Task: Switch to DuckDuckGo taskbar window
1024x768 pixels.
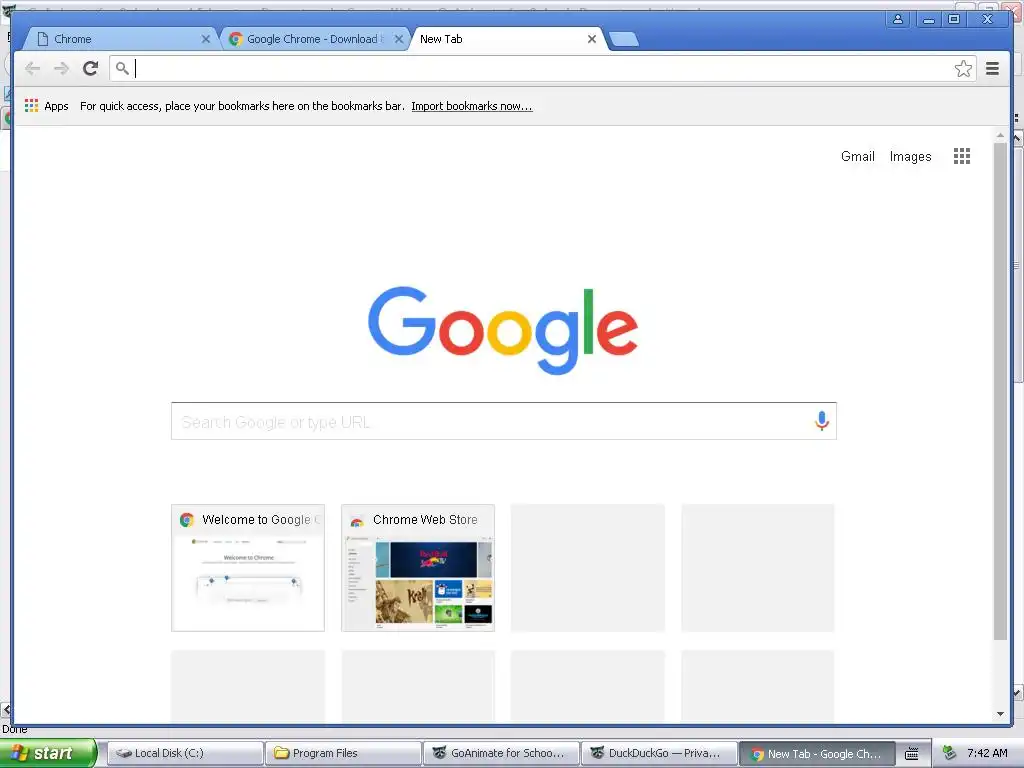Action: point(659,753)
